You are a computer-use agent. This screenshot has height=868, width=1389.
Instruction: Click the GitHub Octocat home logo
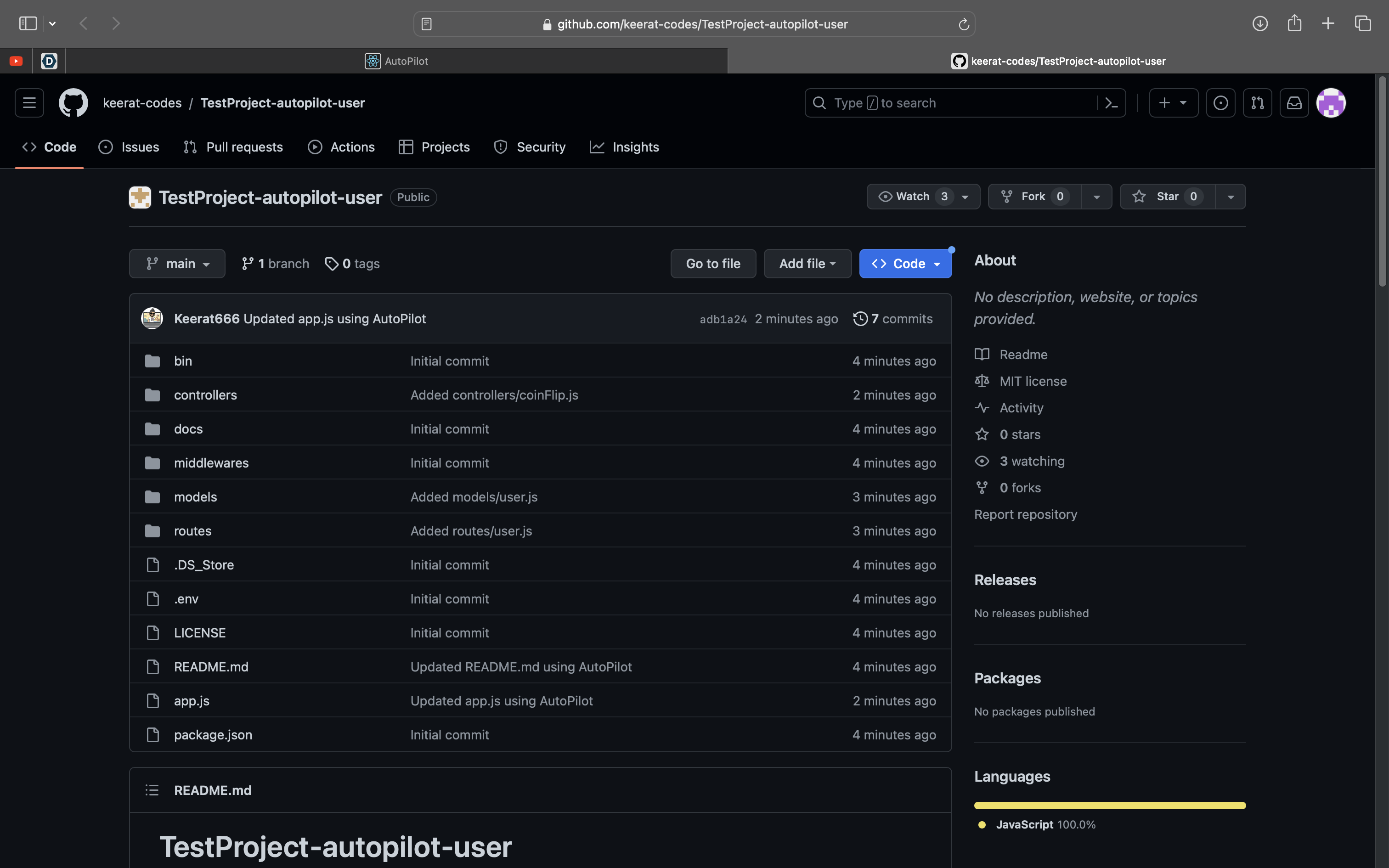point(73,103)
